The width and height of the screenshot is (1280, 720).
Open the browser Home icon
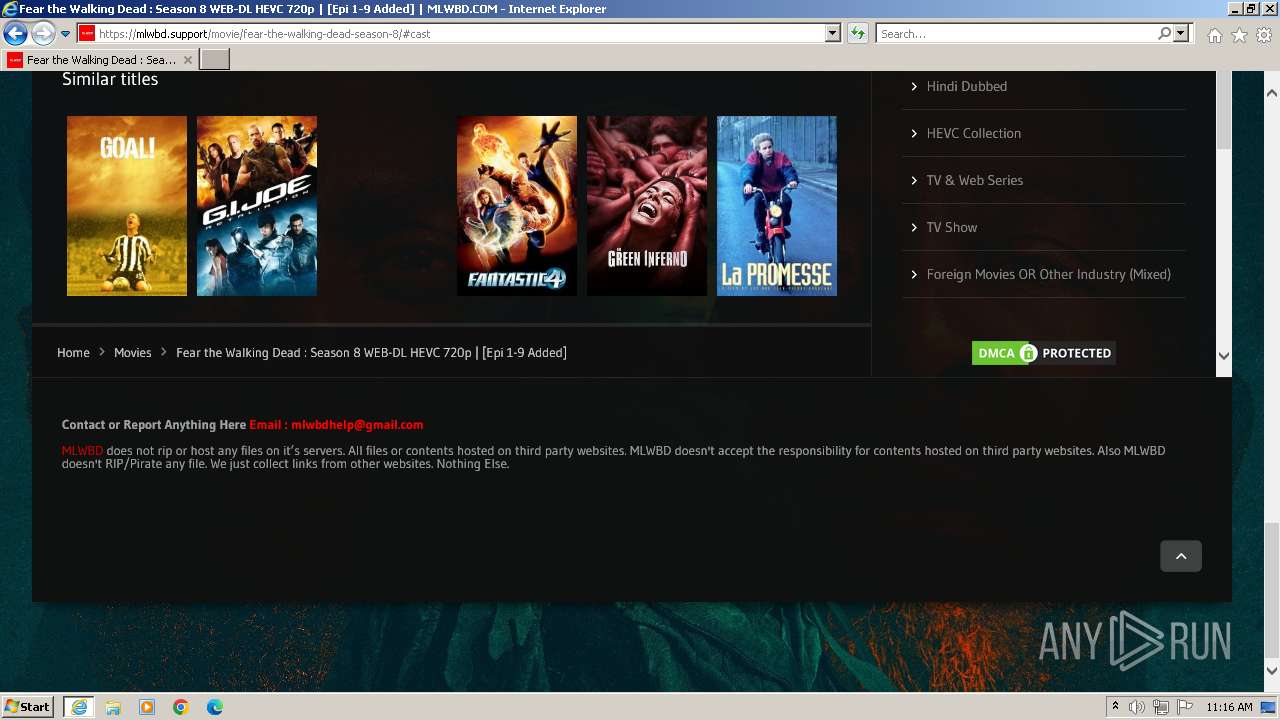[1214, 35]
